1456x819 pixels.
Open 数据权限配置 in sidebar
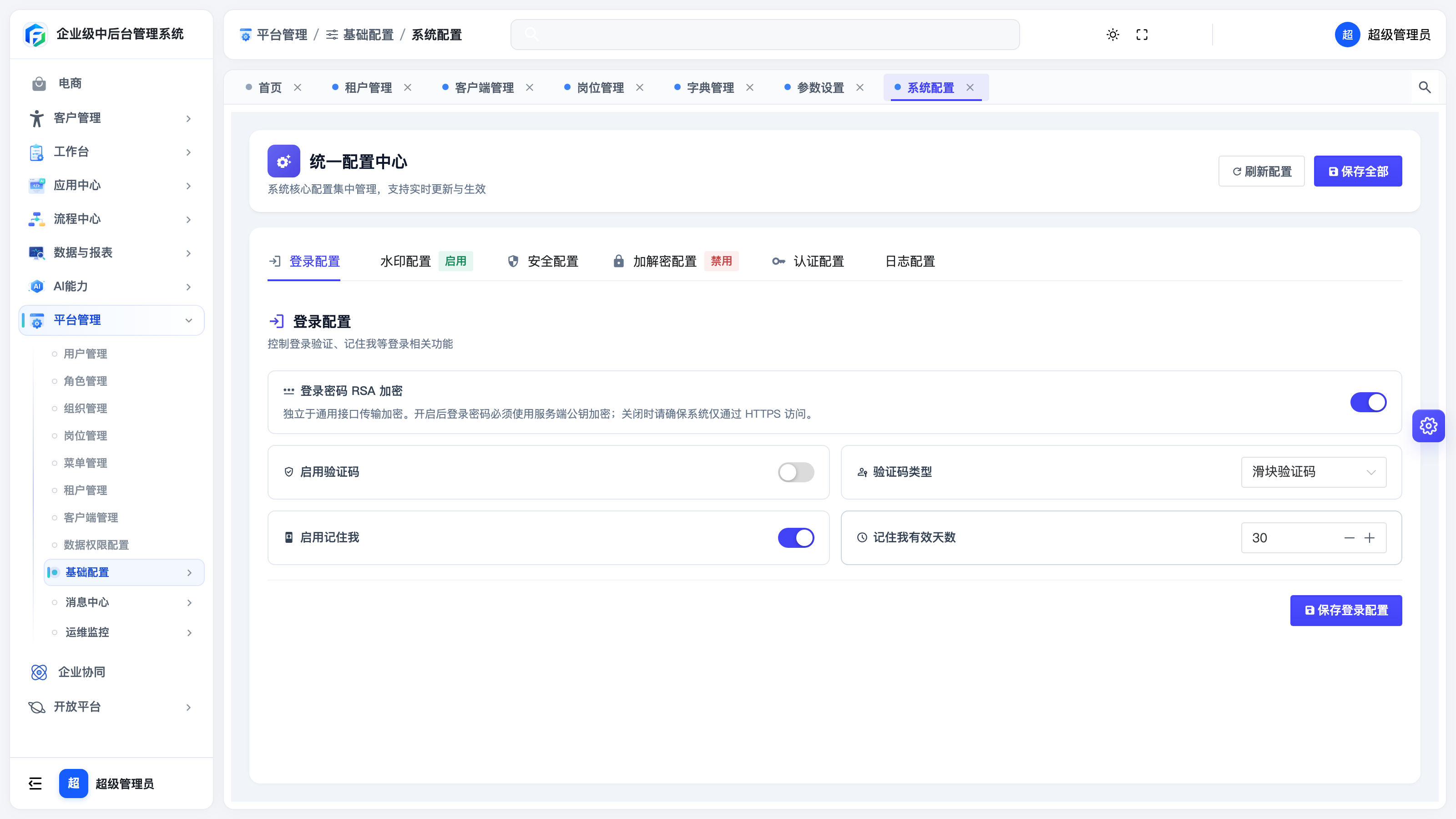pos(96,545)
